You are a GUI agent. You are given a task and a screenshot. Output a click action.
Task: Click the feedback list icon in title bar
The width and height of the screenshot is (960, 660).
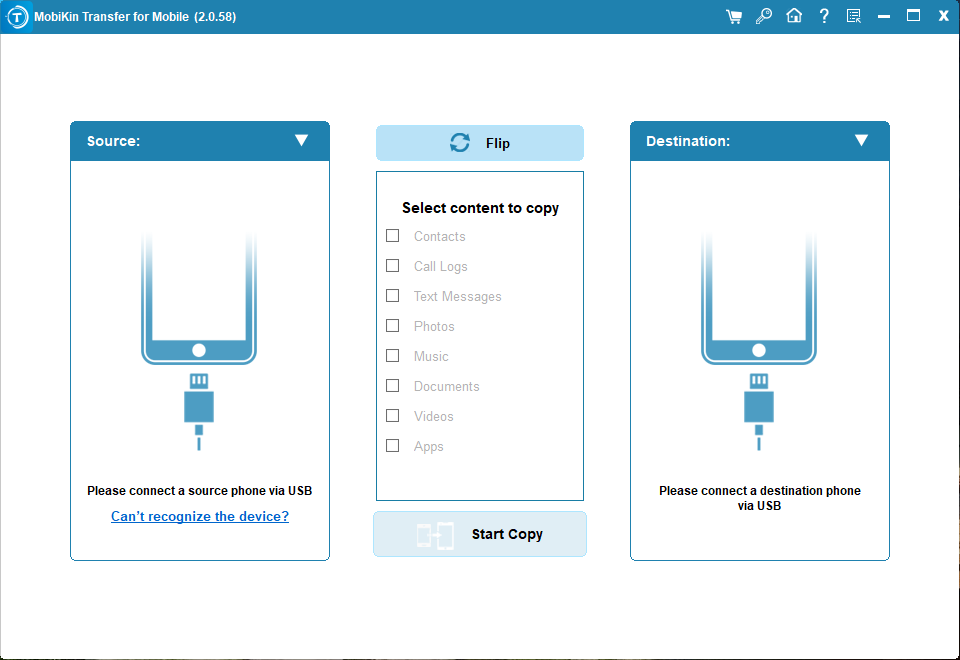(853, 16)
